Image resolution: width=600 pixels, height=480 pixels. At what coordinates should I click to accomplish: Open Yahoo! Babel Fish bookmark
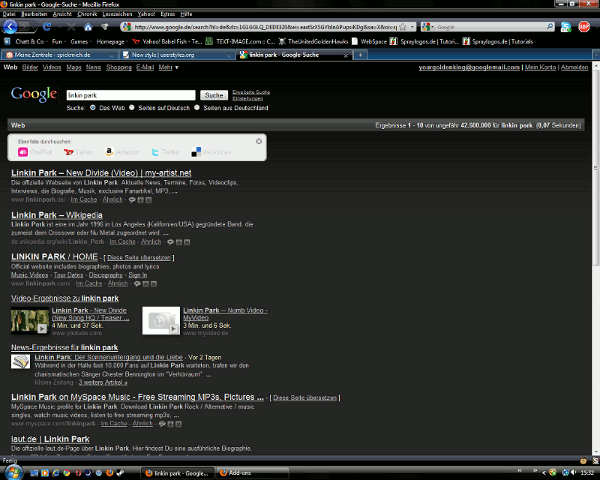(x=167, y=41)
